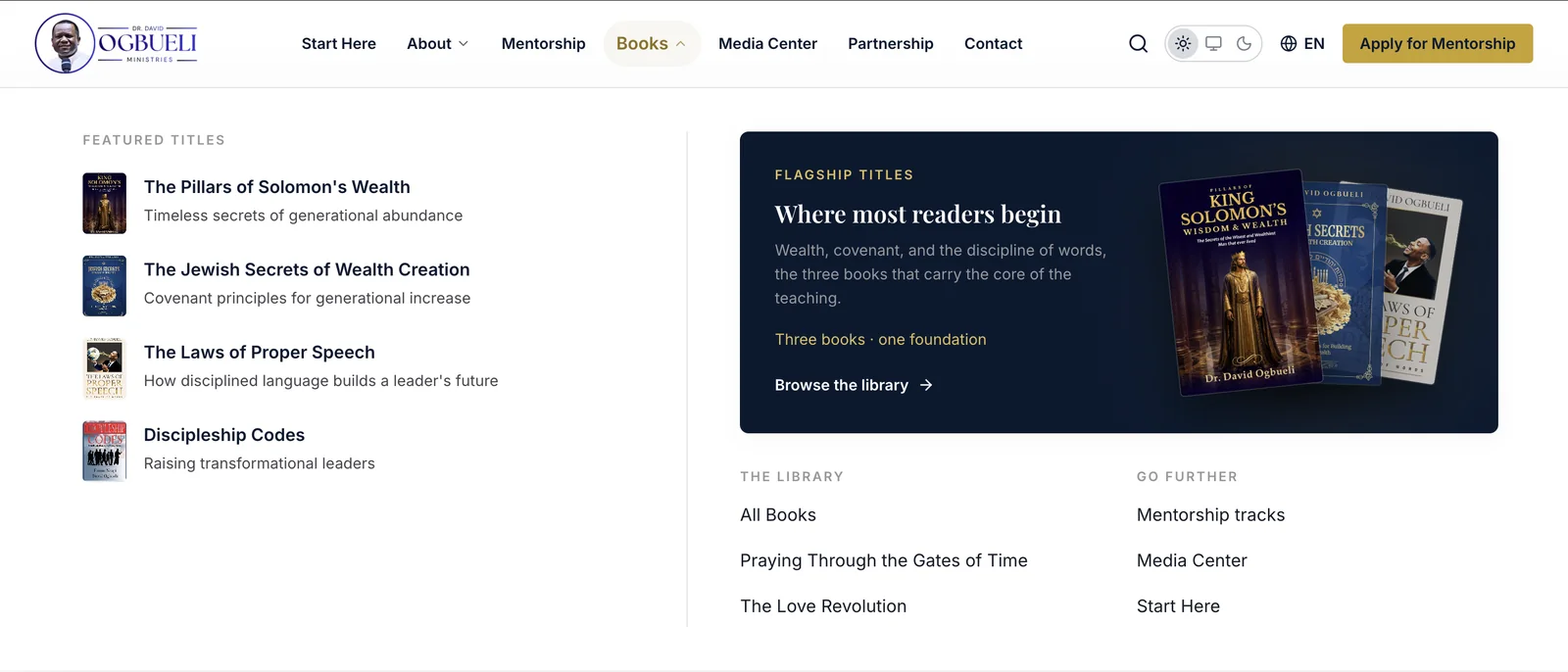Open language selector globe EN
The height and width of the screenshot is (672, 1568).
click(x=1302, y=43)
